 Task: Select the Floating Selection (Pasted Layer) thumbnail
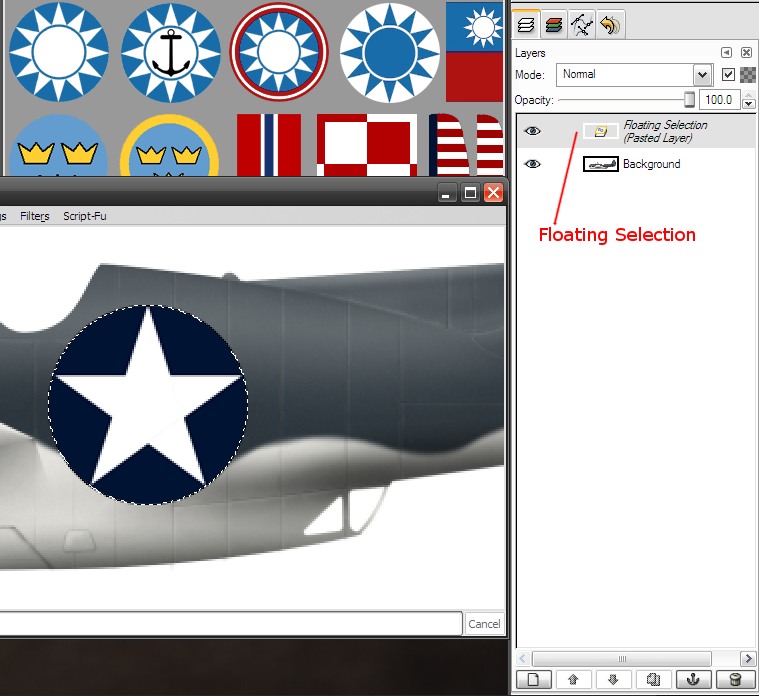pos(600,131)
